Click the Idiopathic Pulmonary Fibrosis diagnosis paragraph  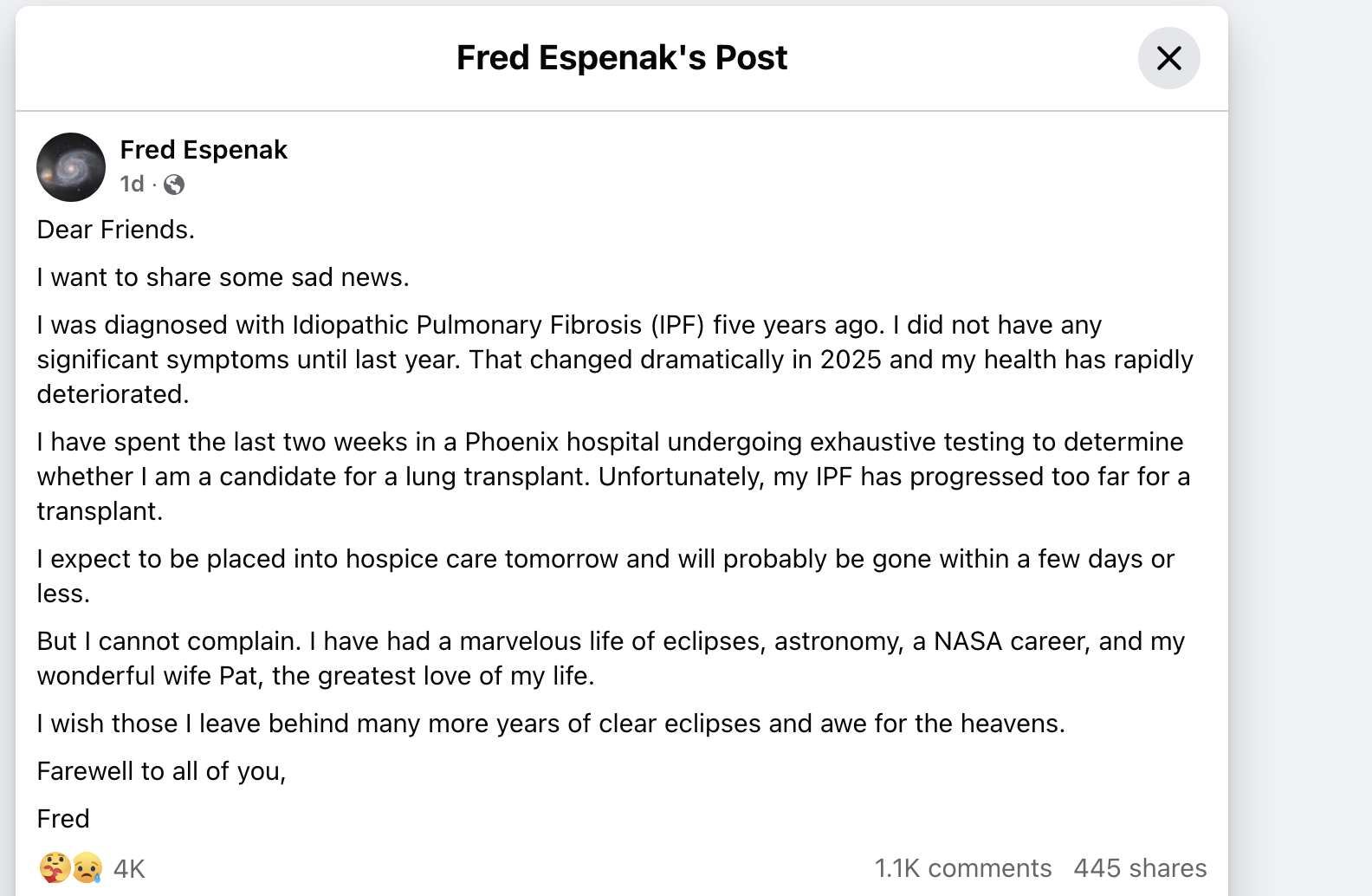coord(615,360)
